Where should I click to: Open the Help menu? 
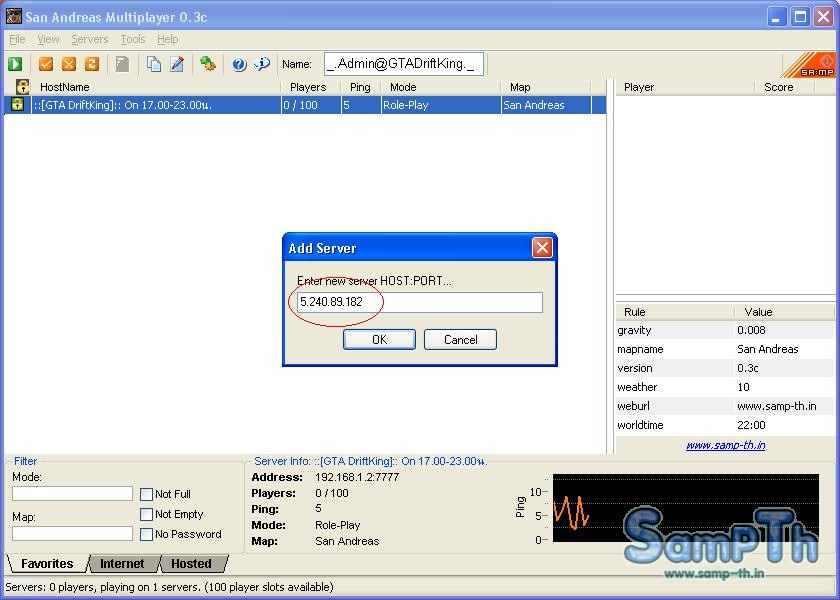168,39
